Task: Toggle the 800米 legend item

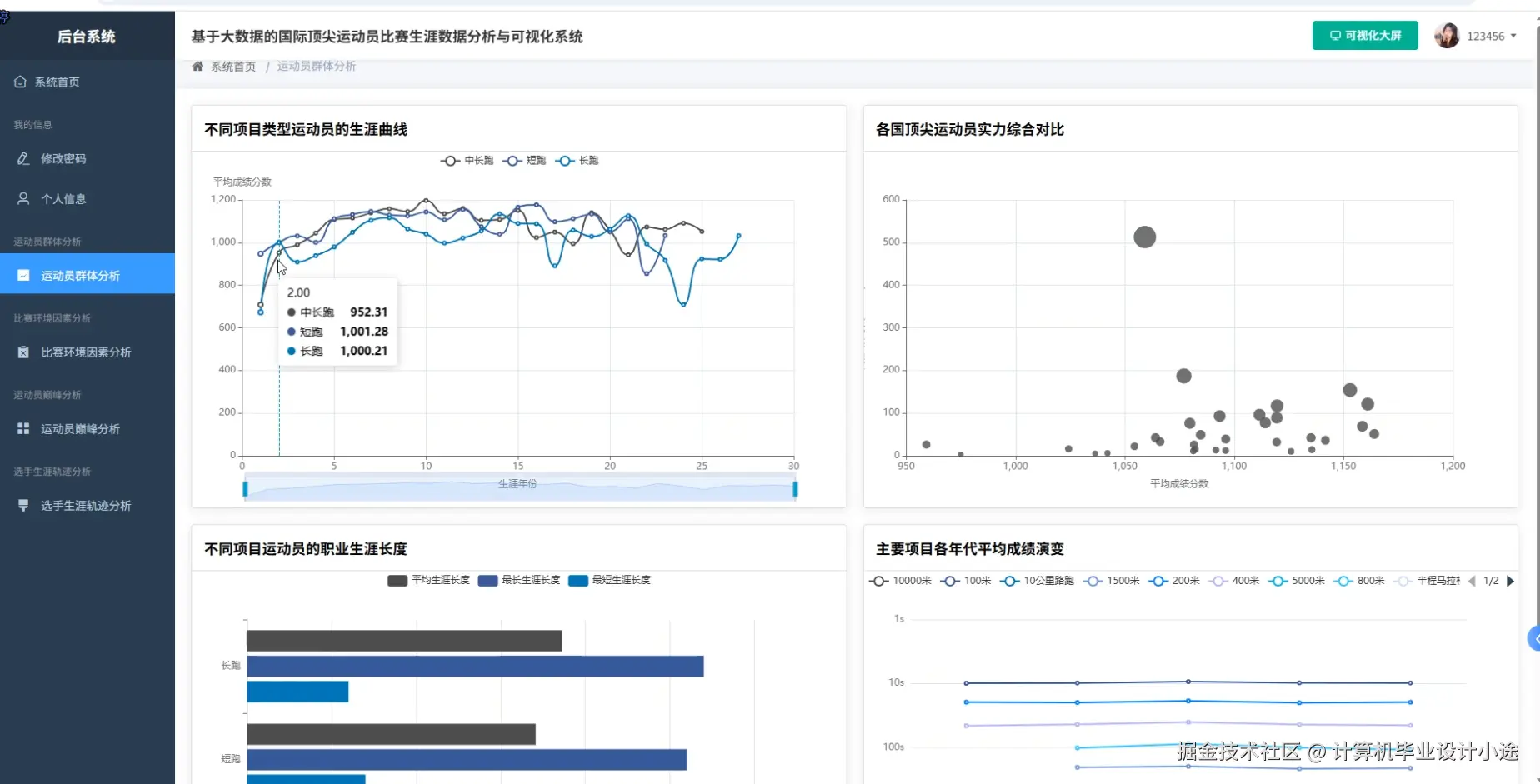Action: pyautogui.click(x=1359, y=581)
